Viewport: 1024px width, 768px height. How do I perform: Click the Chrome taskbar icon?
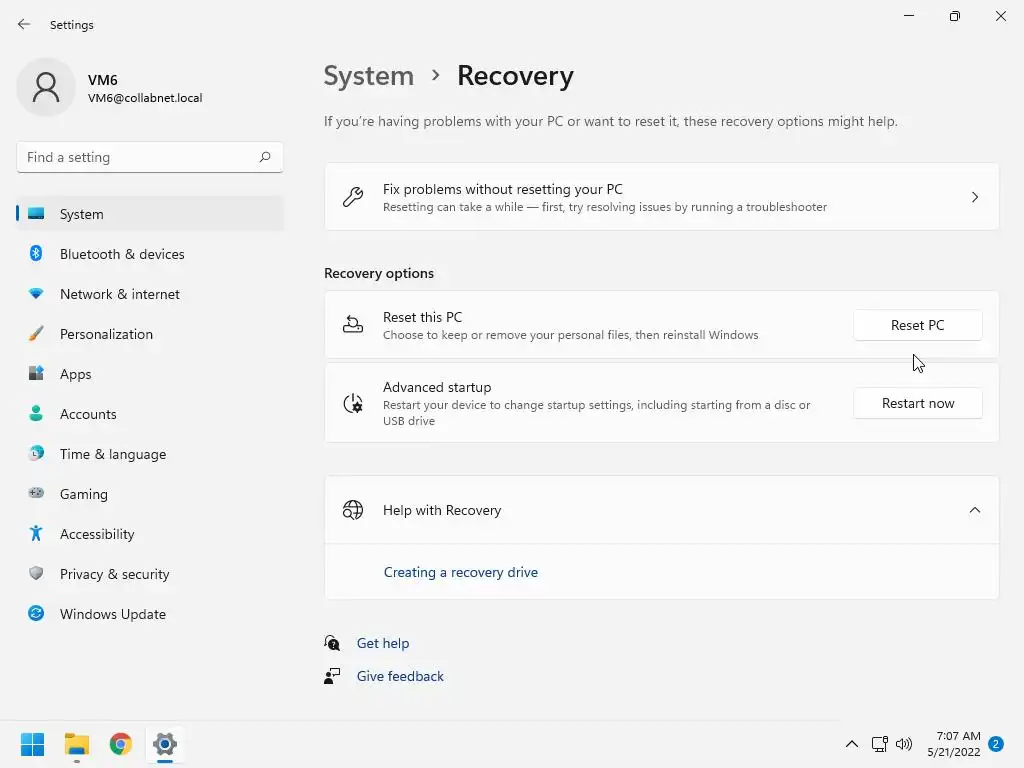(x=121, y=744)
